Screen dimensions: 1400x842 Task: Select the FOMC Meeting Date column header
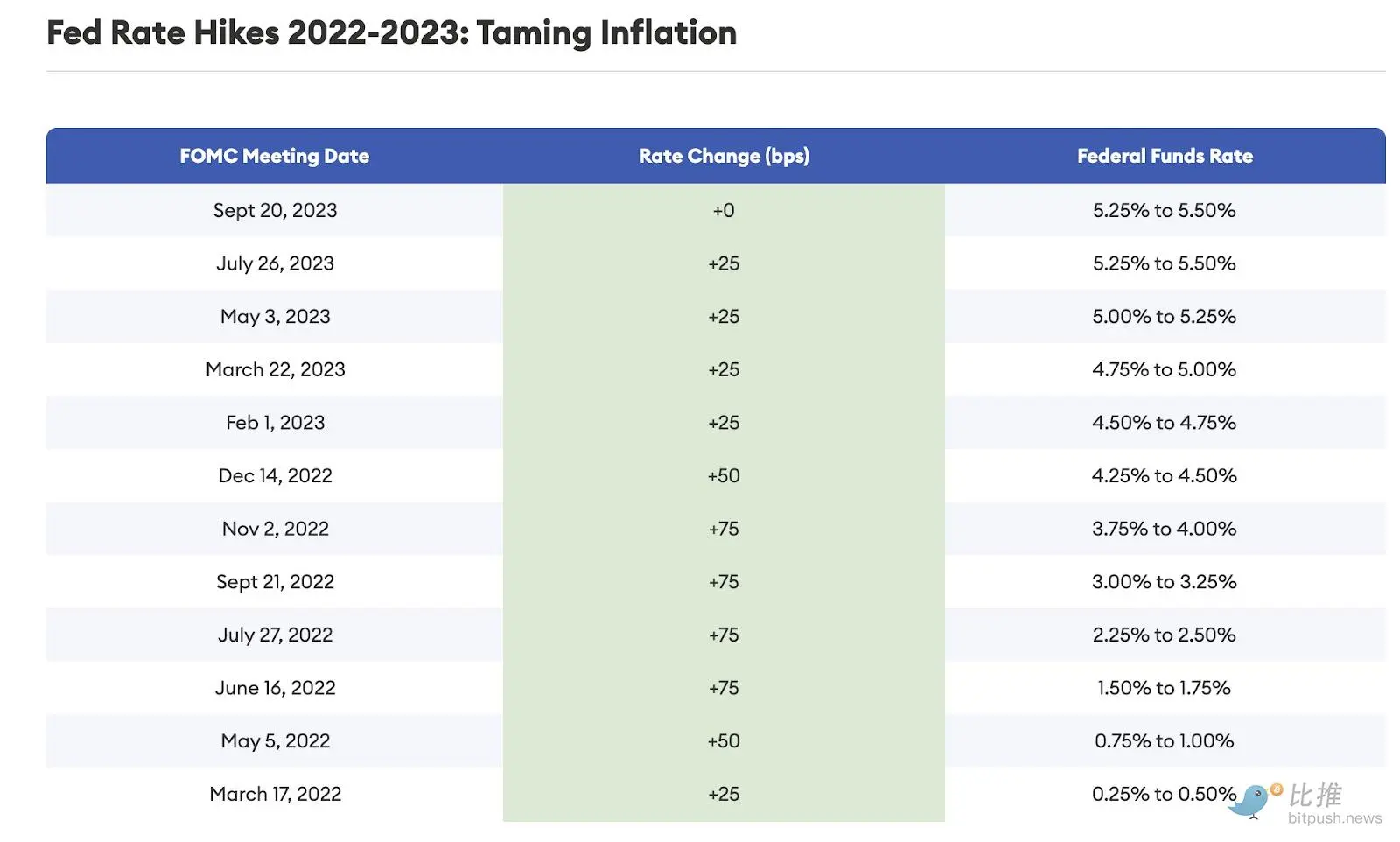275,156
